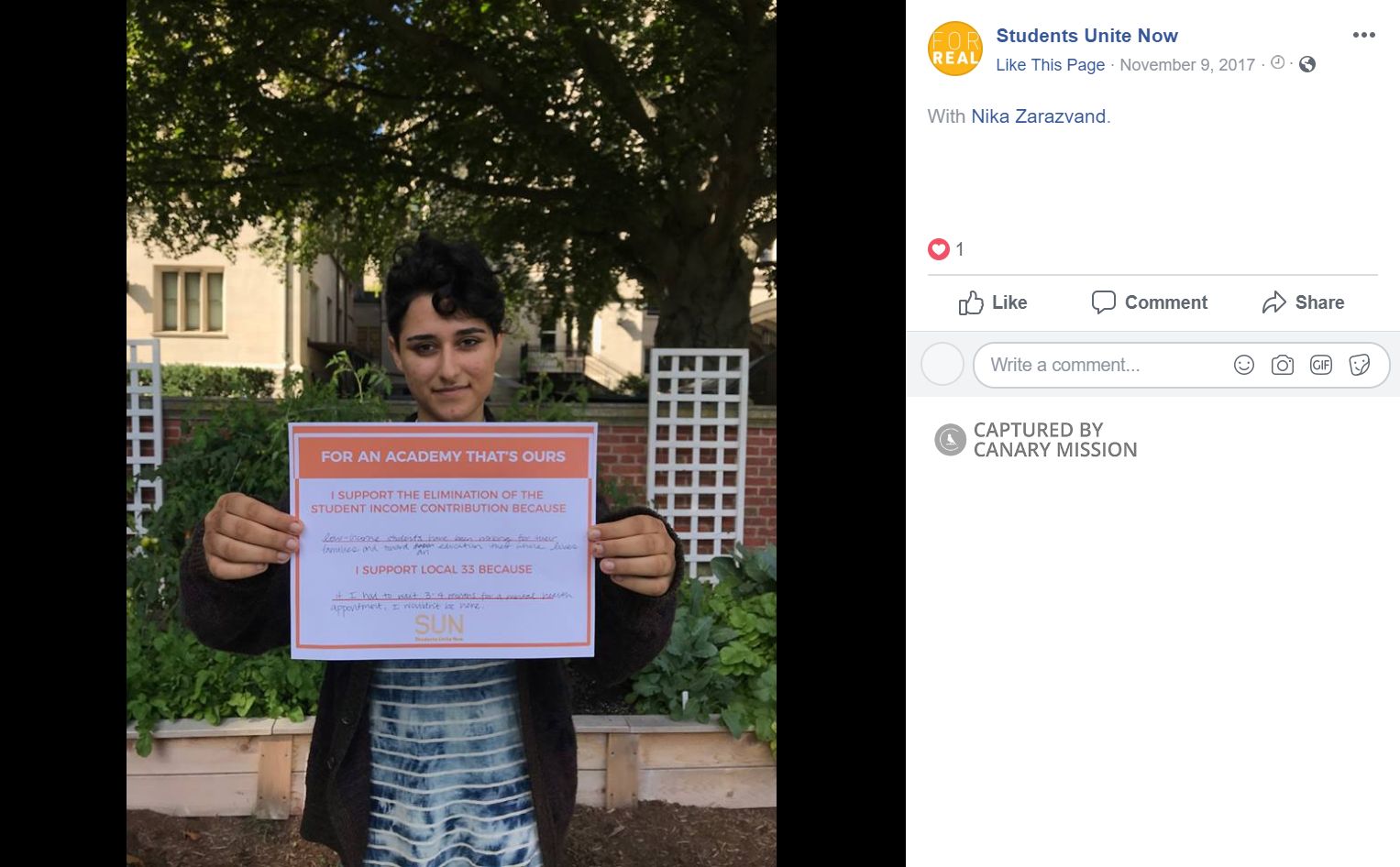Click the clock edit history icon
Image resolution: width=1400 pixels, height=867 pixels.
pos(1277,63)
